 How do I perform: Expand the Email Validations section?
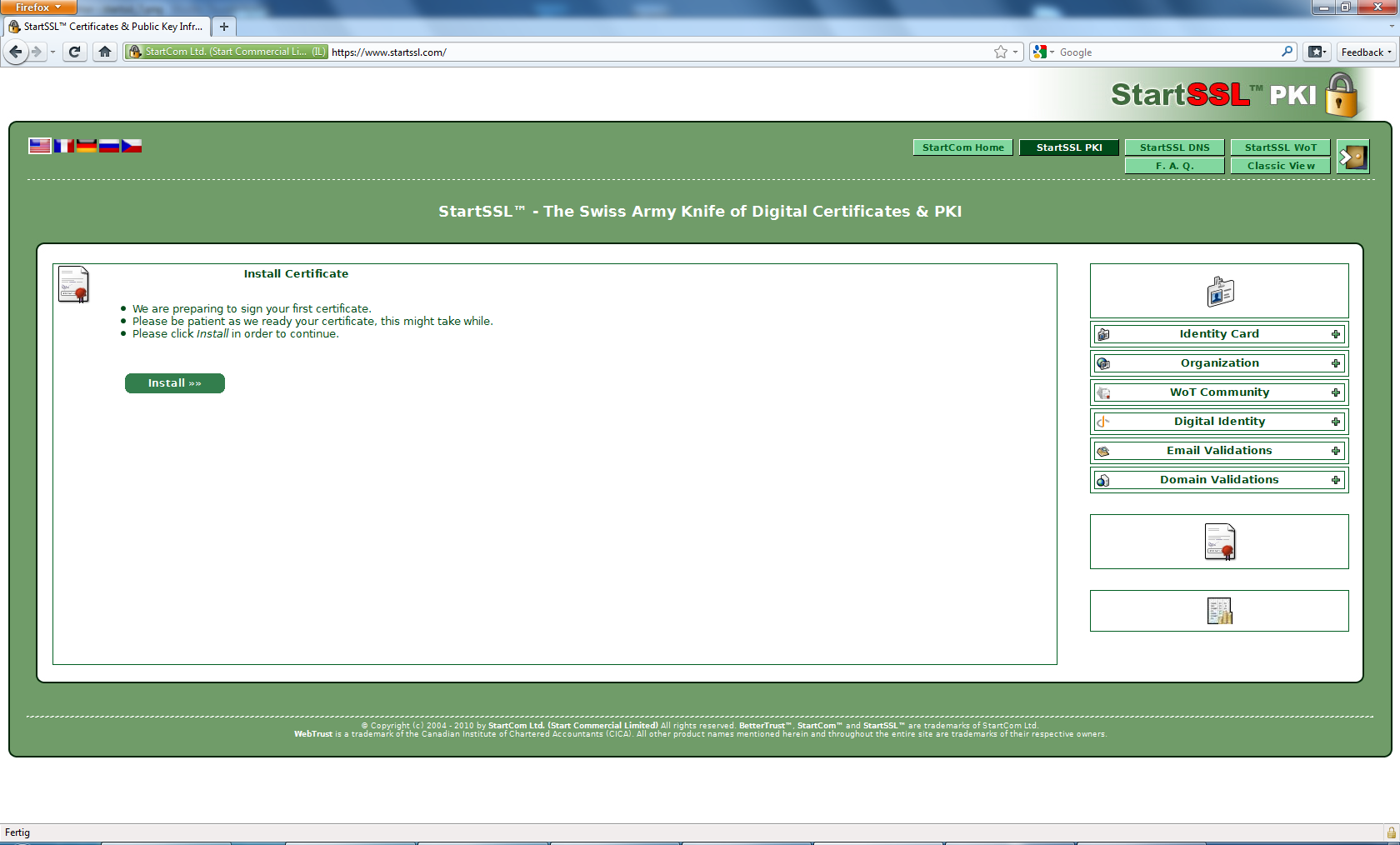pos(1336,451)
